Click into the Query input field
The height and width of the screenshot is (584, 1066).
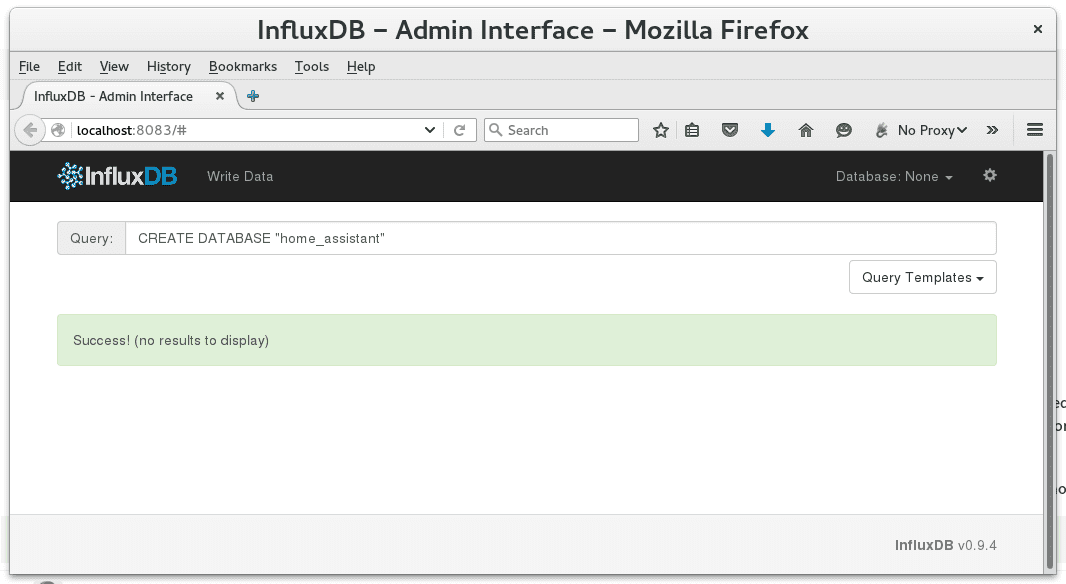tap(560, 238)
